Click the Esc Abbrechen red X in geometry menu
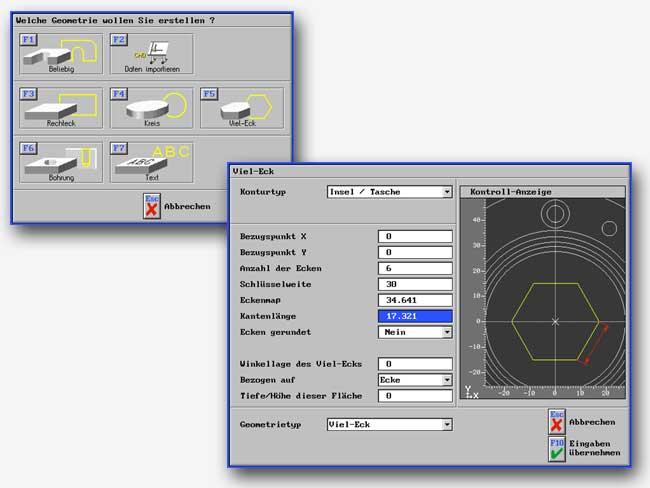The height and width of the screenshot is (488, 650). 152,206
